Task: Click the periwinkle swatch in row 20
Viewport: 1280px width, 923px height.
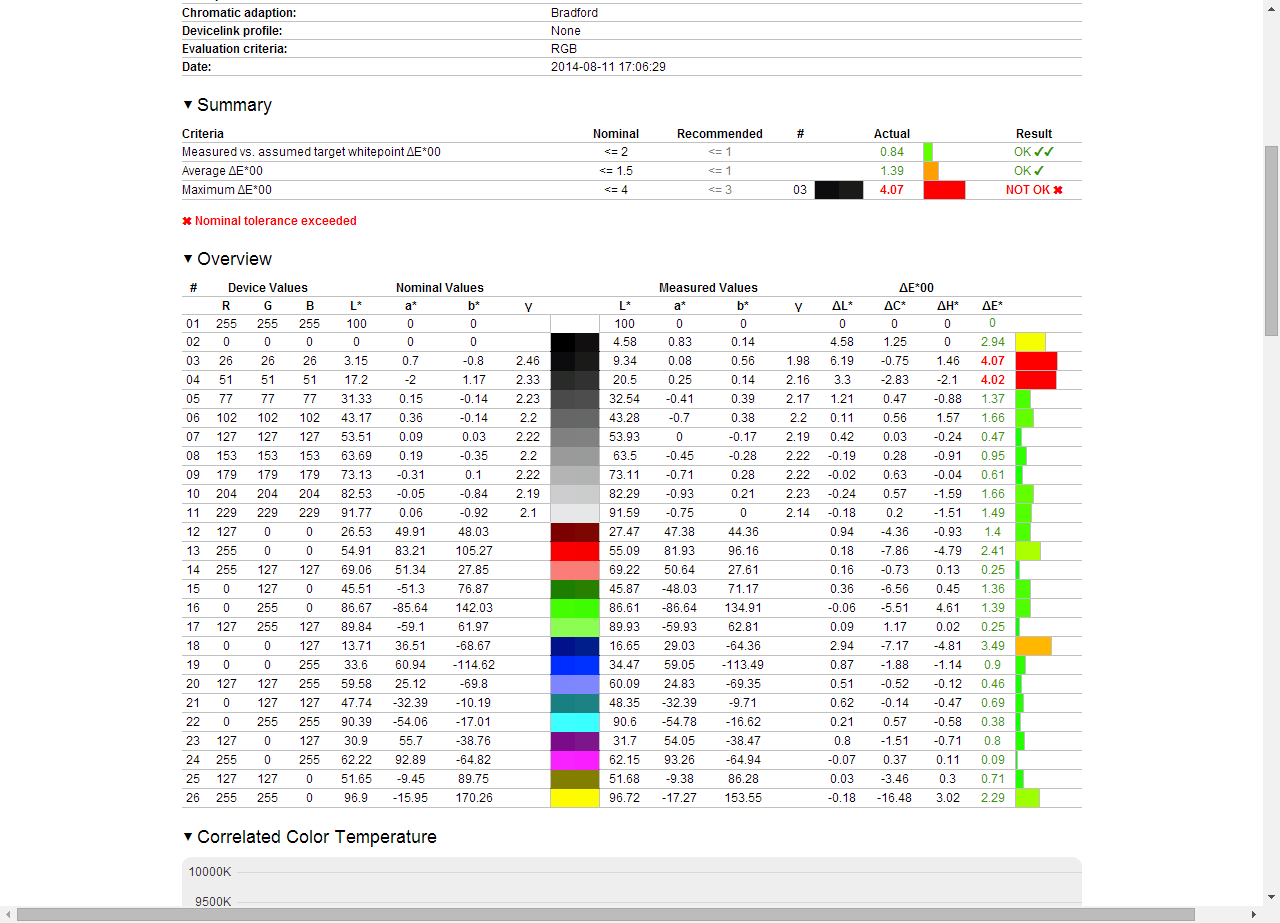Action: (x=575, y=684)
